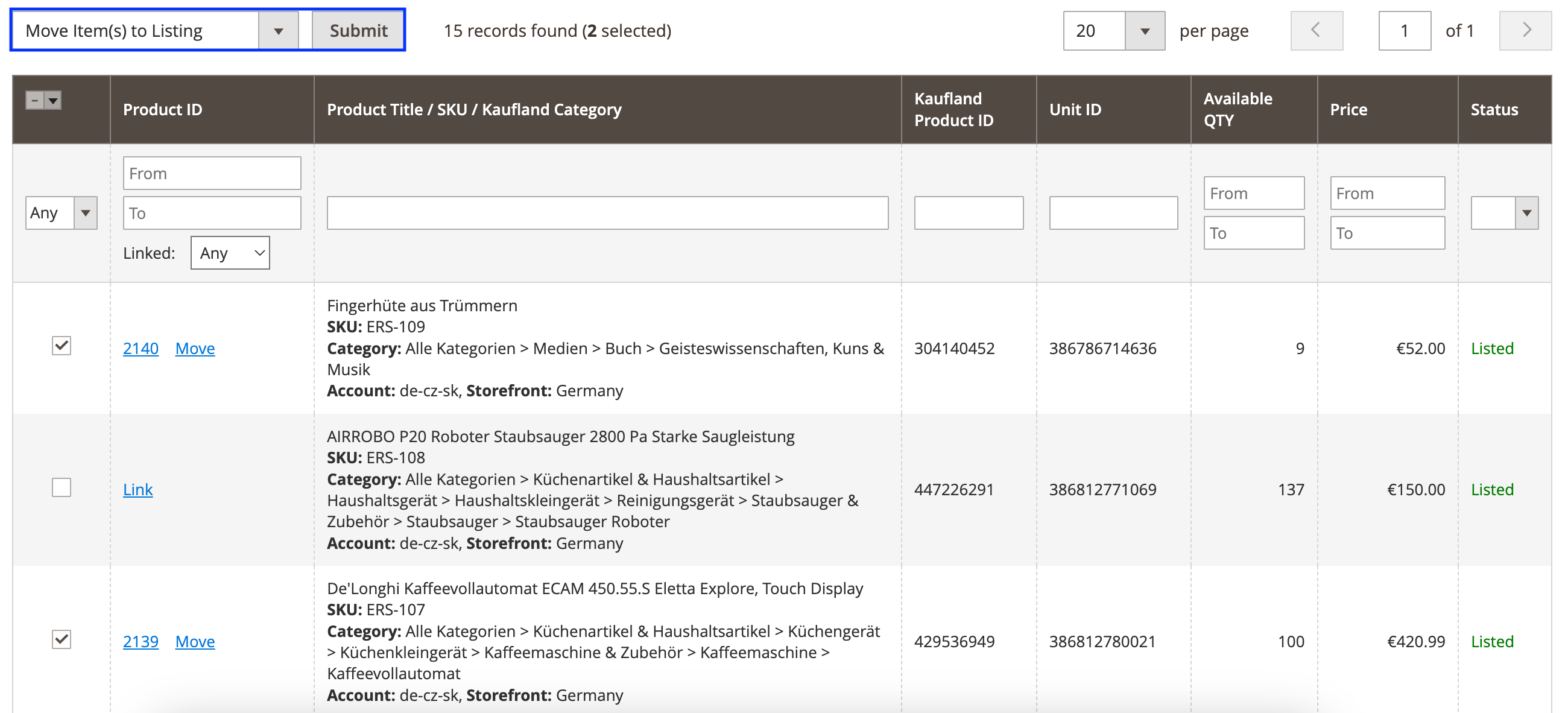Click the Link action for ERS-108
This screenshot has height=713, width=1568.
[138, 490]
